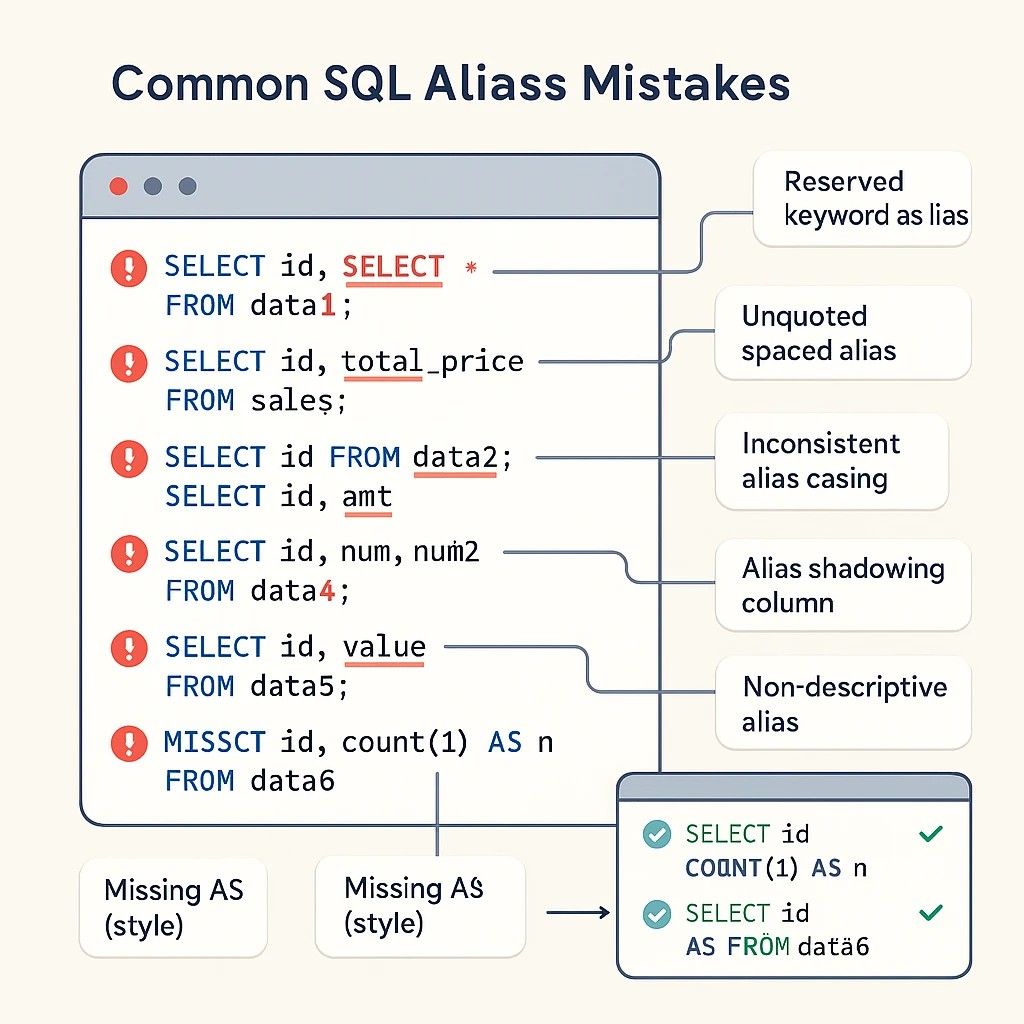Viewport: 1024px width, 1024px height.
Task: Click the error icon beside the total_price query
Action: [x=129, y=362]
